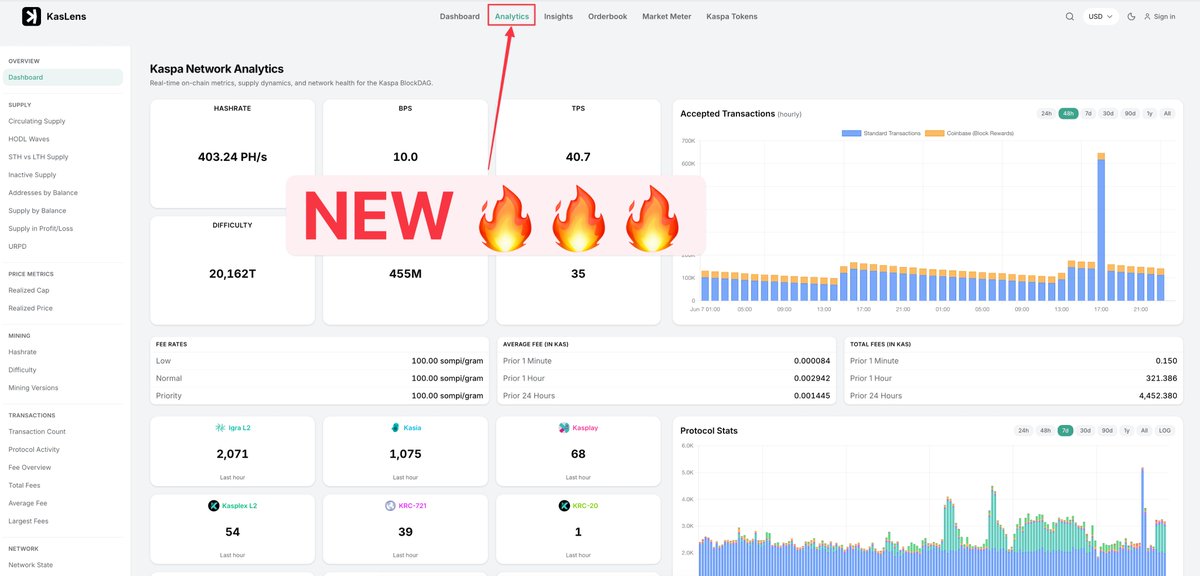The height and width of the screenshot is (576, 1200).
Task: Open Circulating Supply in sidebar
Action: (x=37, y=121)
